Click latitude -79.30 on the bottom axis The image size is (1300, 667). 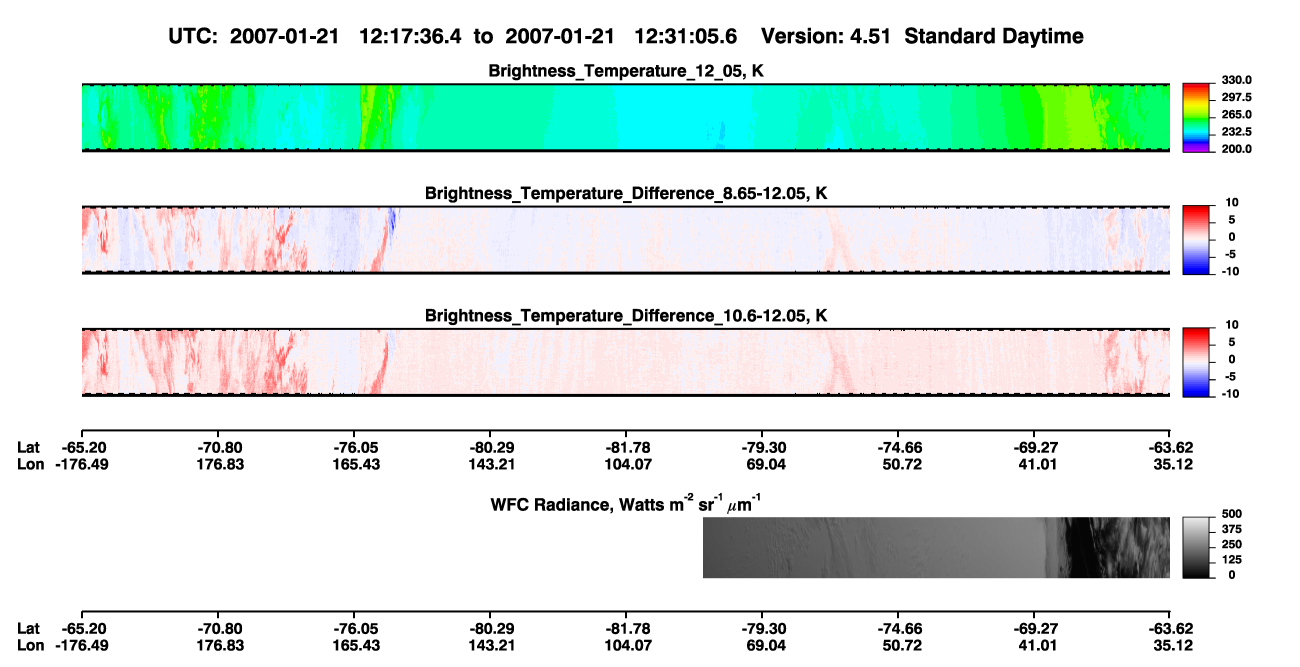coord(762,629)
